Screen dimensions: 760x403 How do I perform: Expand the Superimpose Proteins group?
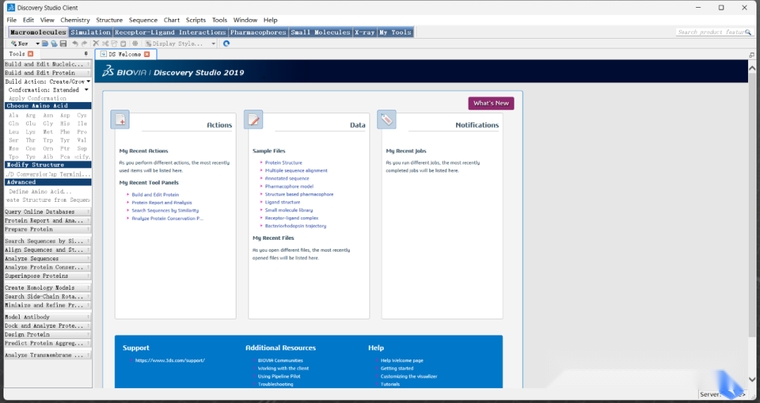tap(48, 276)
